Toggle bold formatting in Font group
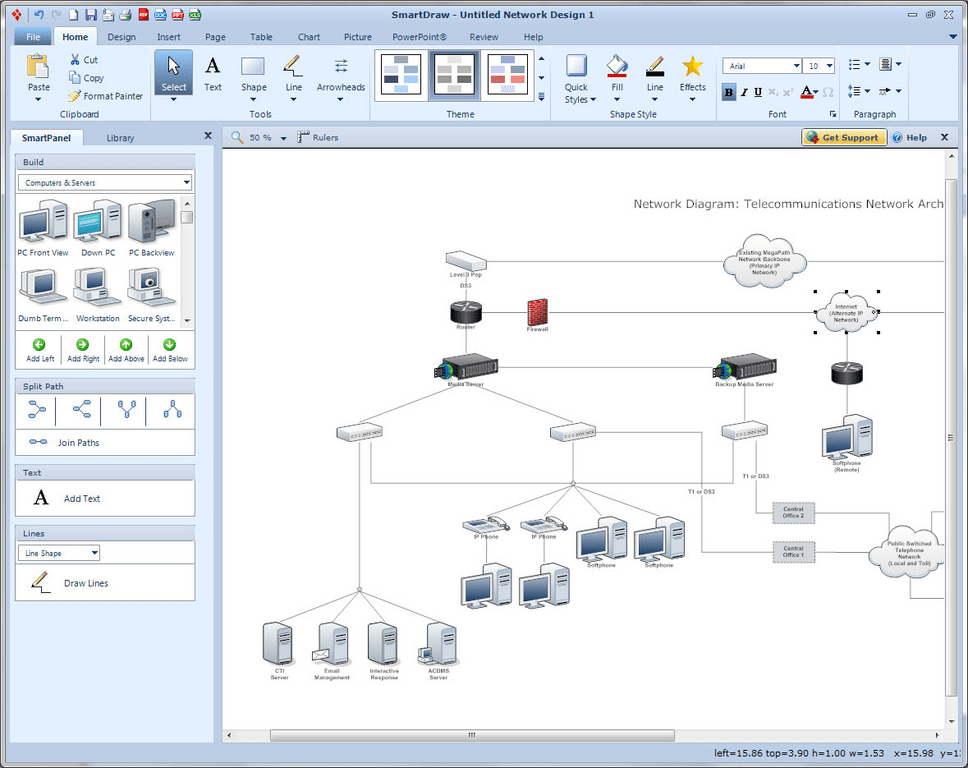The image size is (968, 768). [728, 92]
